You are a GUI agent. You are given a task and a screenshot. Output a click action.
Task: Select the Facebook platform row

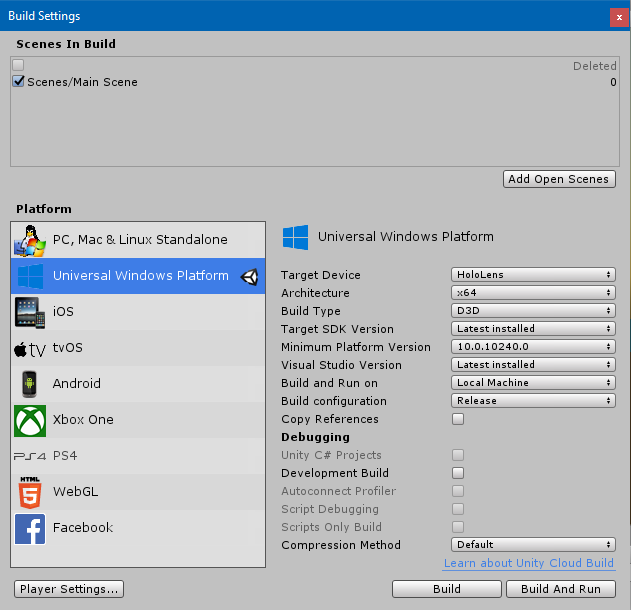(138, 528)
